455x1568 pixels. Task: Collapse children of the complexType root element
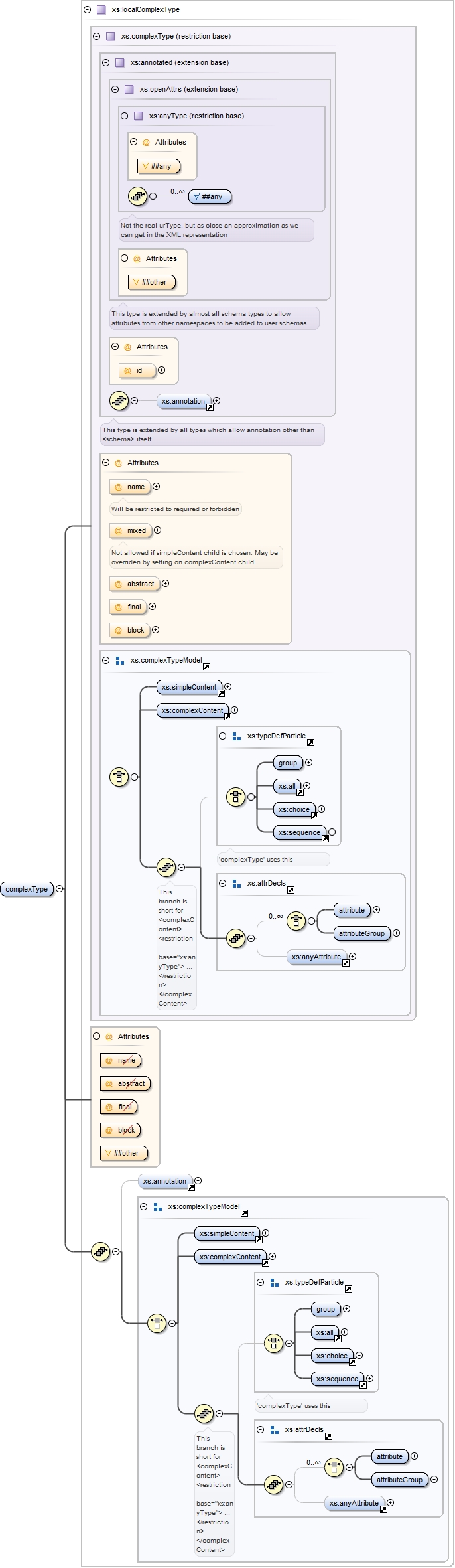(x=59, y=889)
